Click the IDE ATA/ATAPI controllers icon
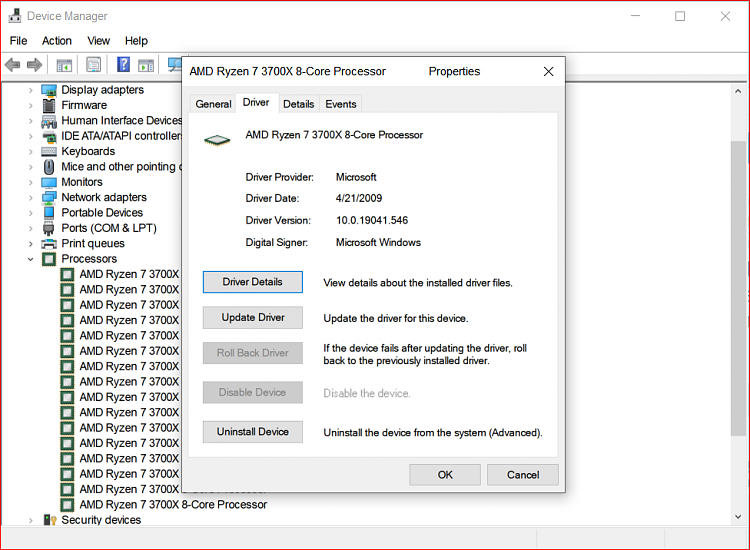Viewport: 750px width, 550px height. pos(49,136)
